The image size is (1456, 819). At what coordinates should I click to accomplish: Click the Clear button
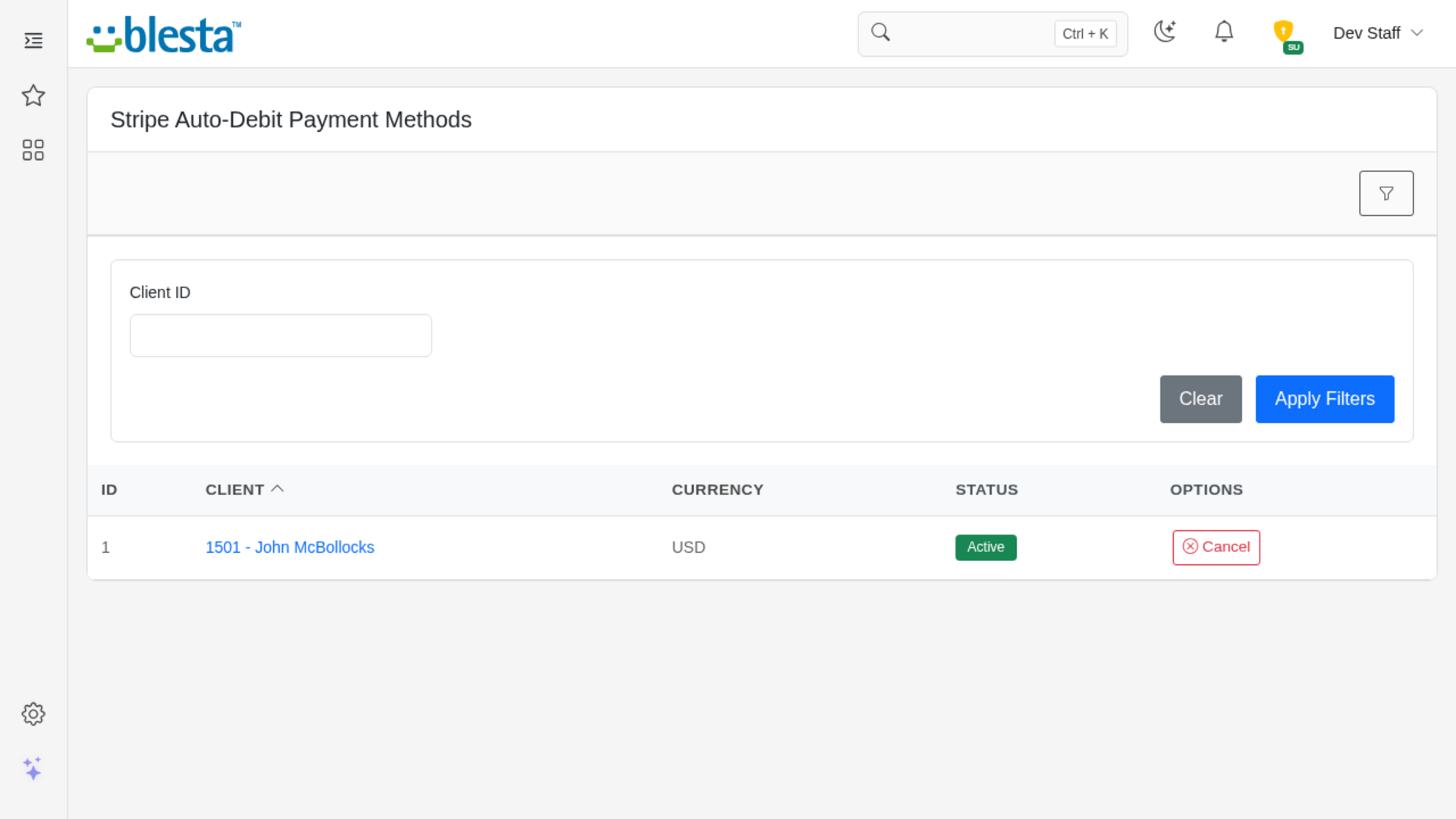pos(1200,399)
